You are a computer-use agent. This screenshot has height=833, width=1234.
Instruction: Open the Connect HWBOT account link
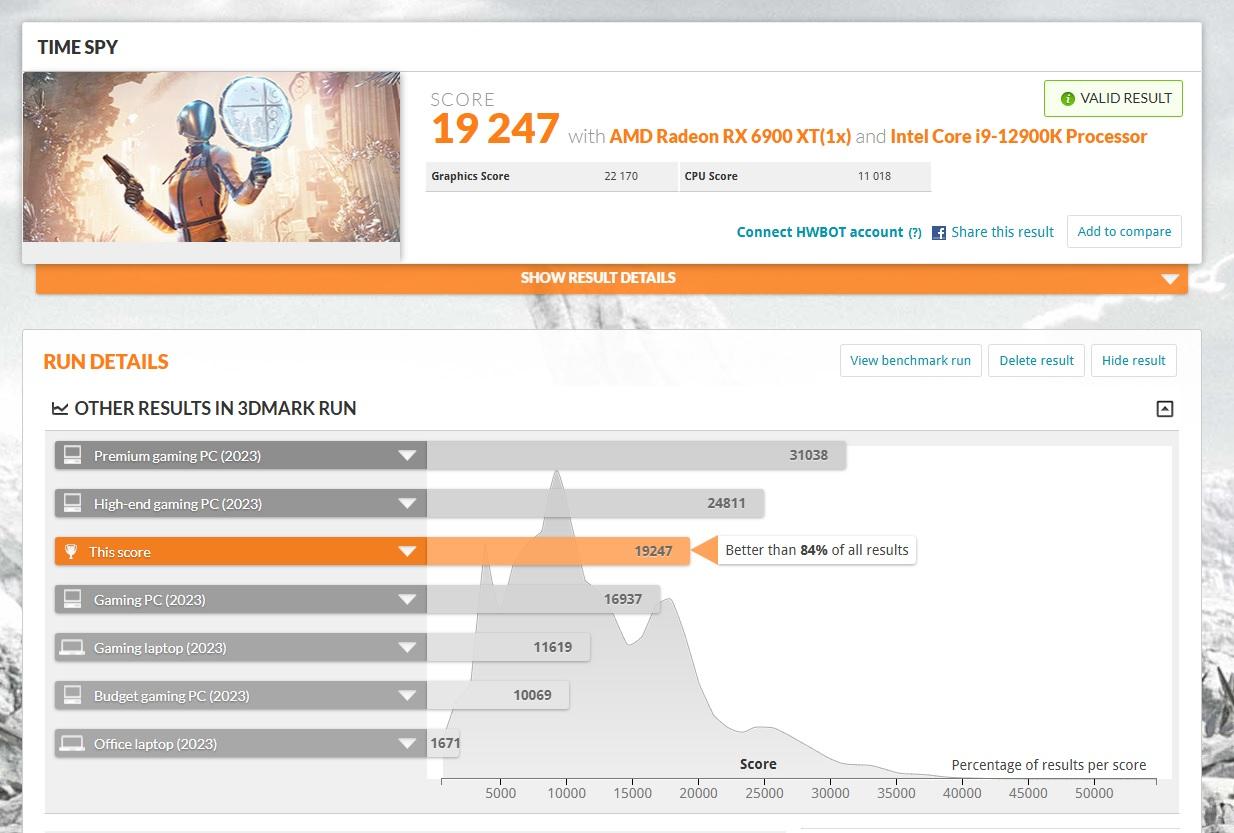pyautogui.click(x=819, y=232)
